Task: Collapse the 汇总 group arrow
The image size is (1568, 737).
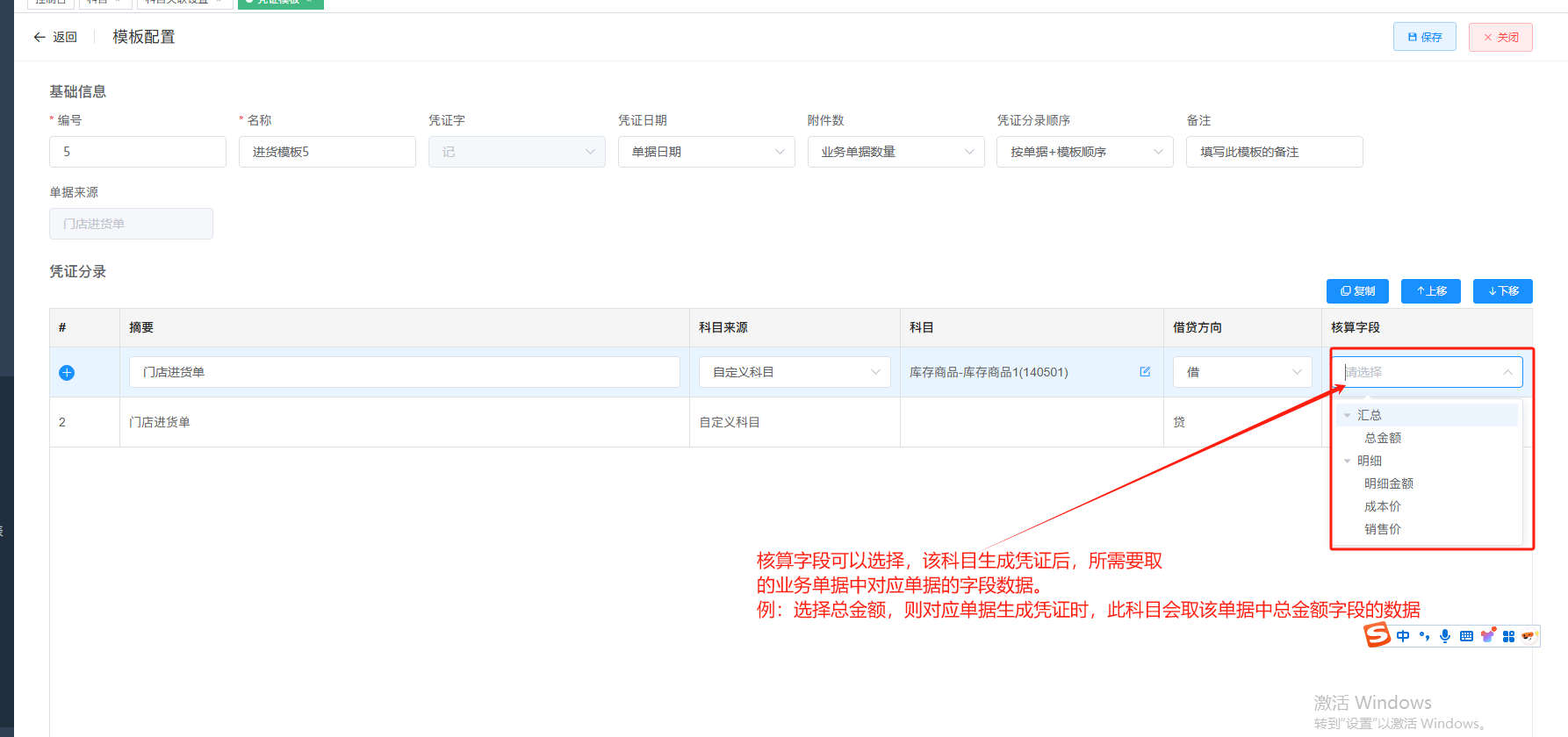Action: [x=1347, y=415]
